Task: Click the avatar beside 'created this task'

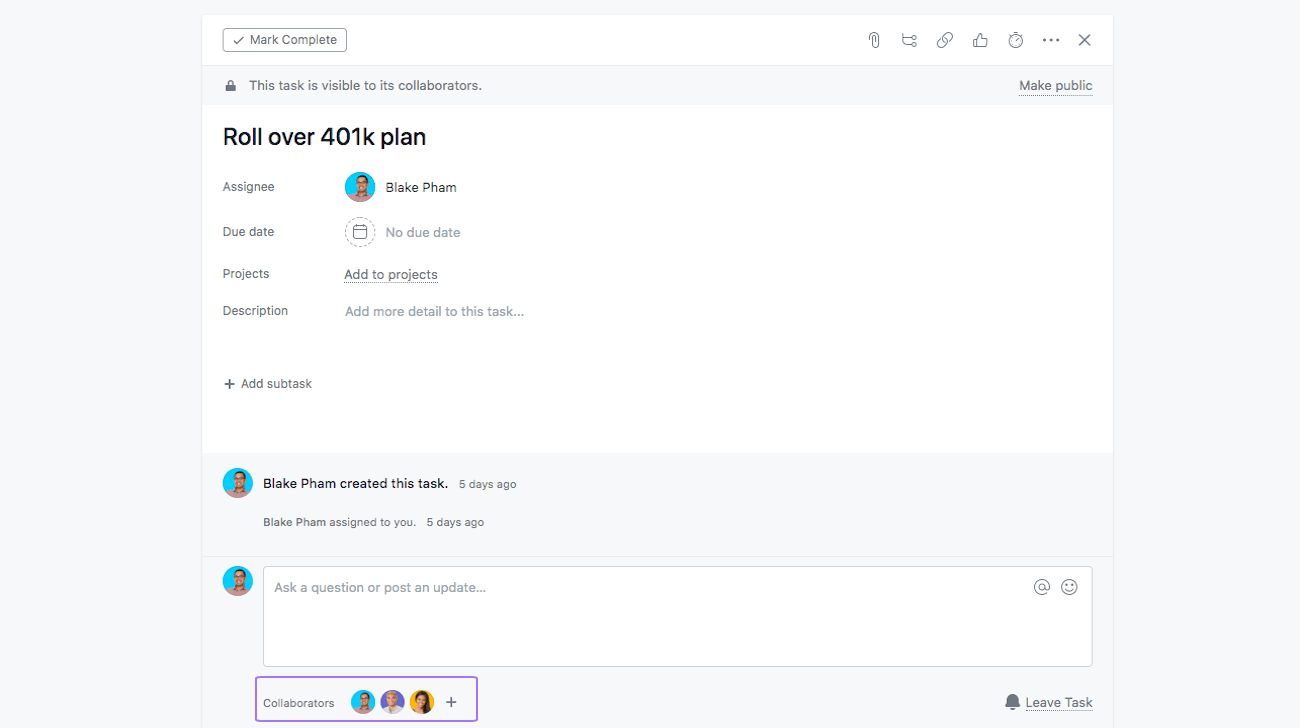Action: (x=238, y=483)
